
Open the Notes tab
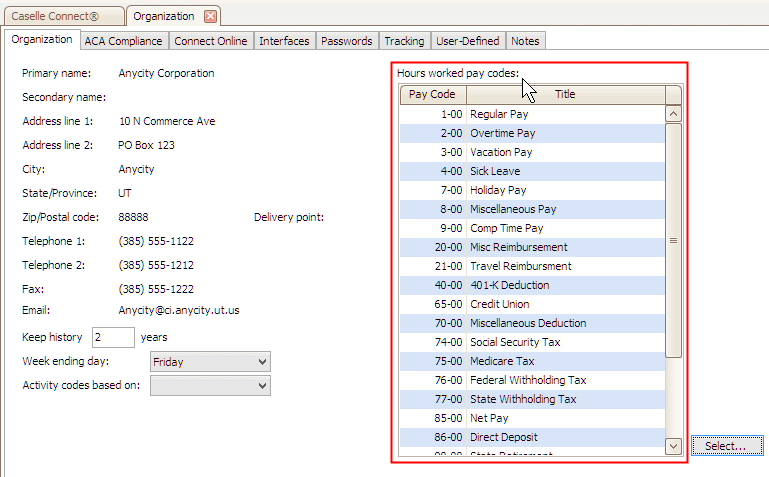coord(524,41)
